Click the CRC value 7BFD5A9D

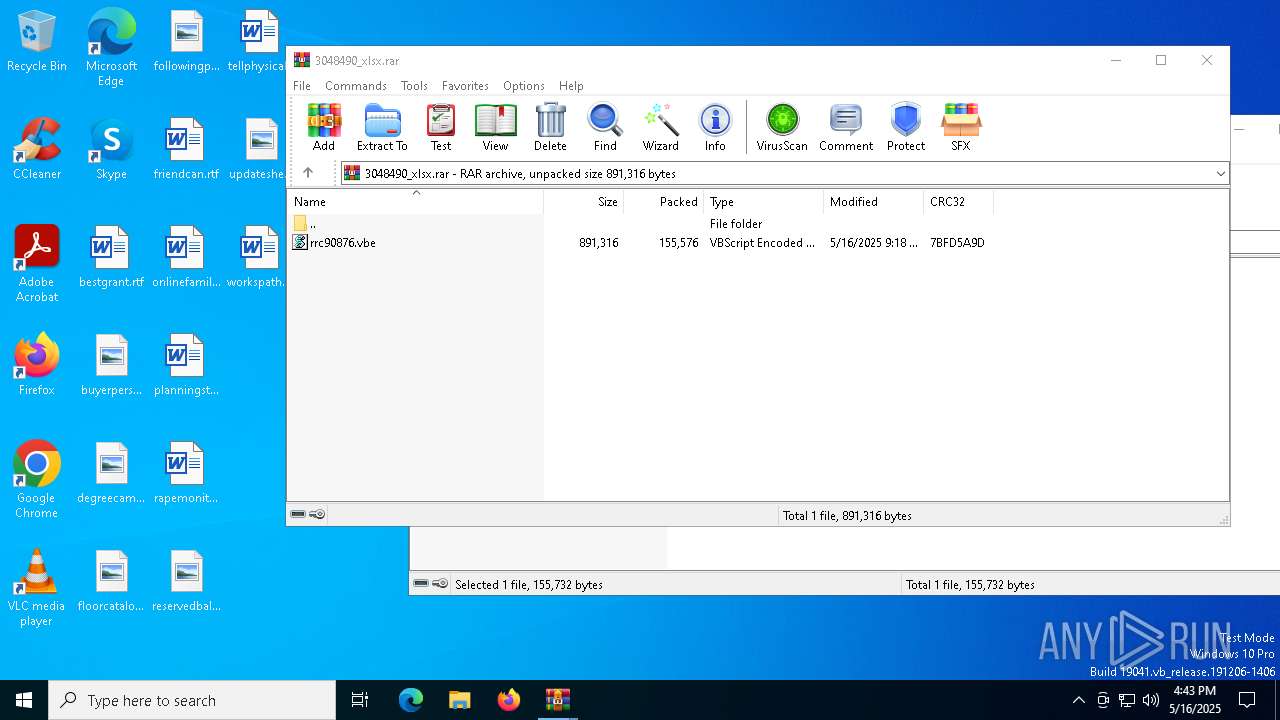click(957, 243)
